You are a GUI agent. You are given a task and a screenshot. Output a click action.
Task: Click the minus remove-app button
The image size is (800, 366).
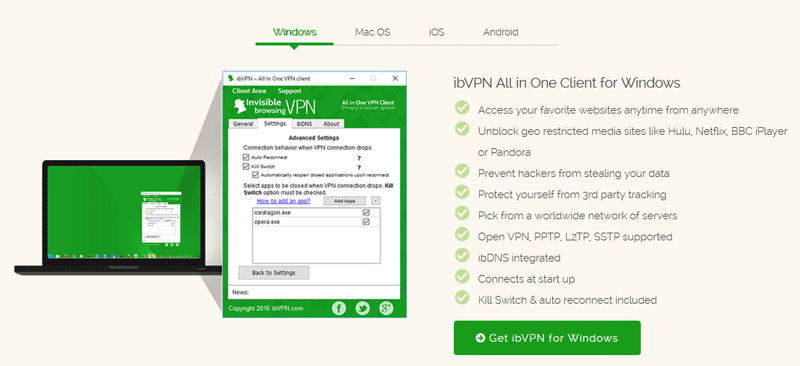point(376,201)
